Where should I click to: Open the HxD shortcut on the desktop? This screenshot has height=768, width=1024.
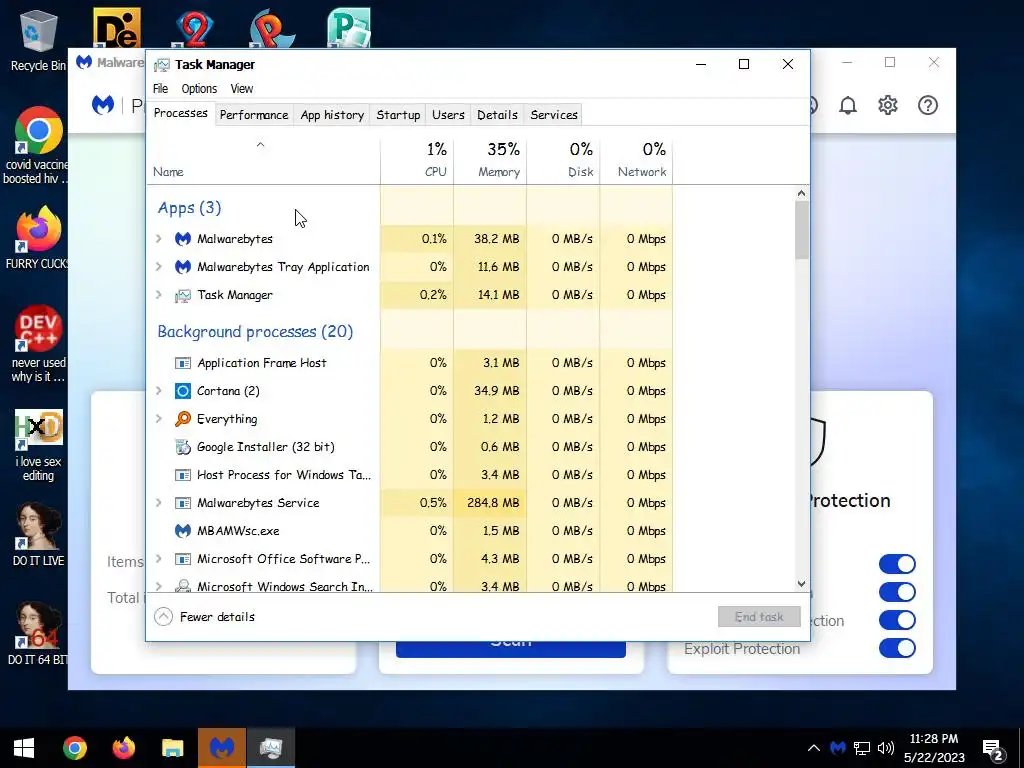[38, 446]
